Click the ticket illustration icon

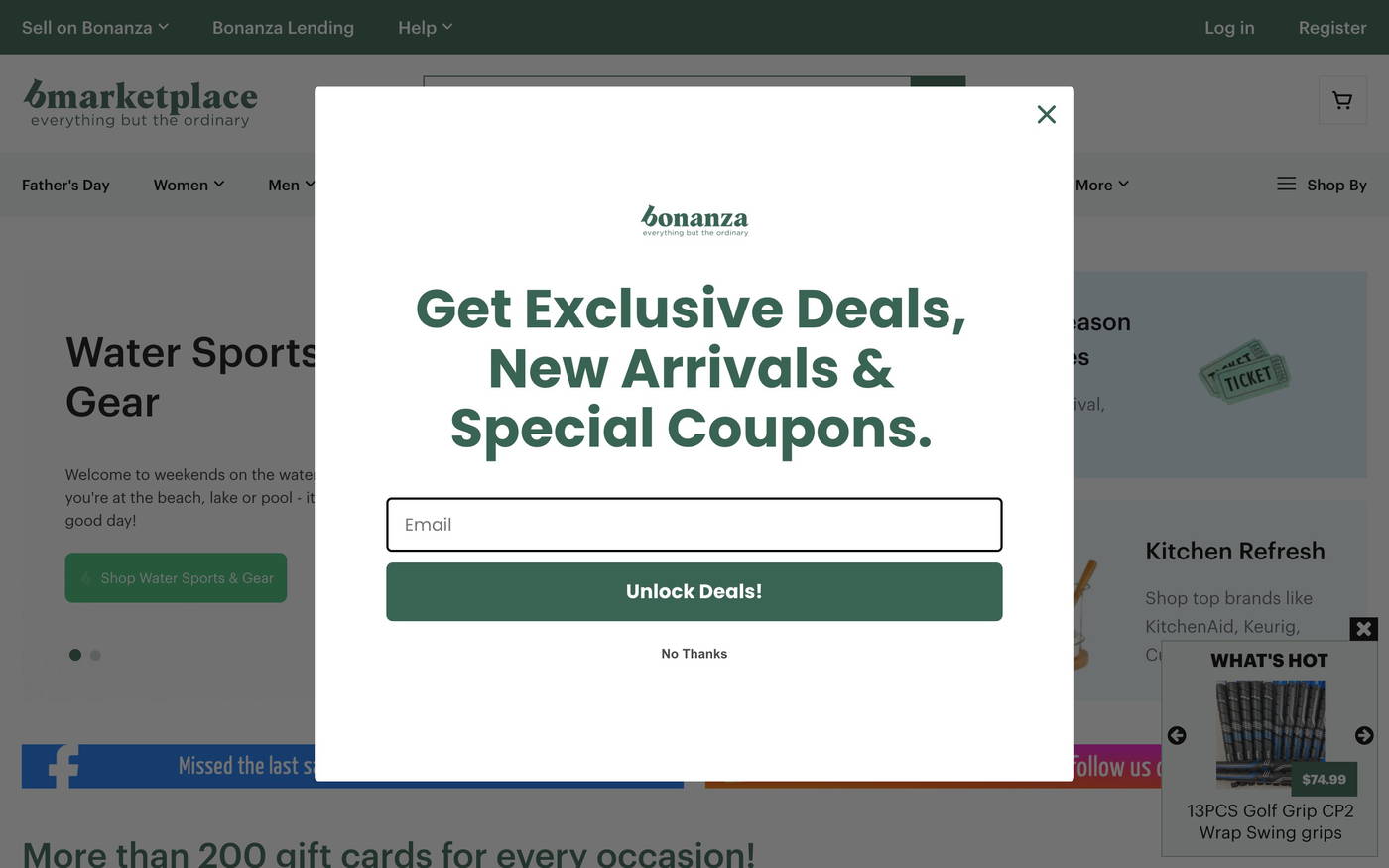[1243, 371]
